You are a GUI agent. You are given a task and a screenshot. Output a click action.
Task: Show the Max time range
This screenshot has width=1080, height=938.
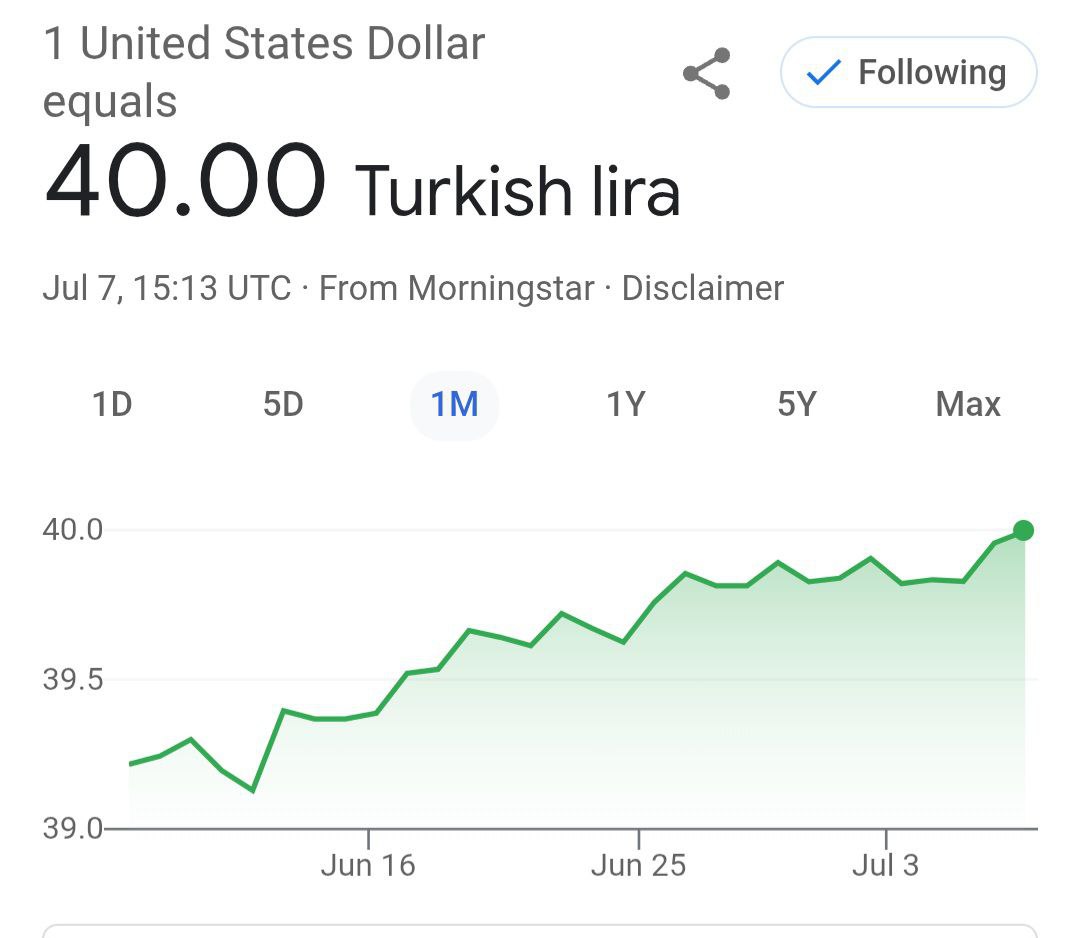click(x=968, y=404)
